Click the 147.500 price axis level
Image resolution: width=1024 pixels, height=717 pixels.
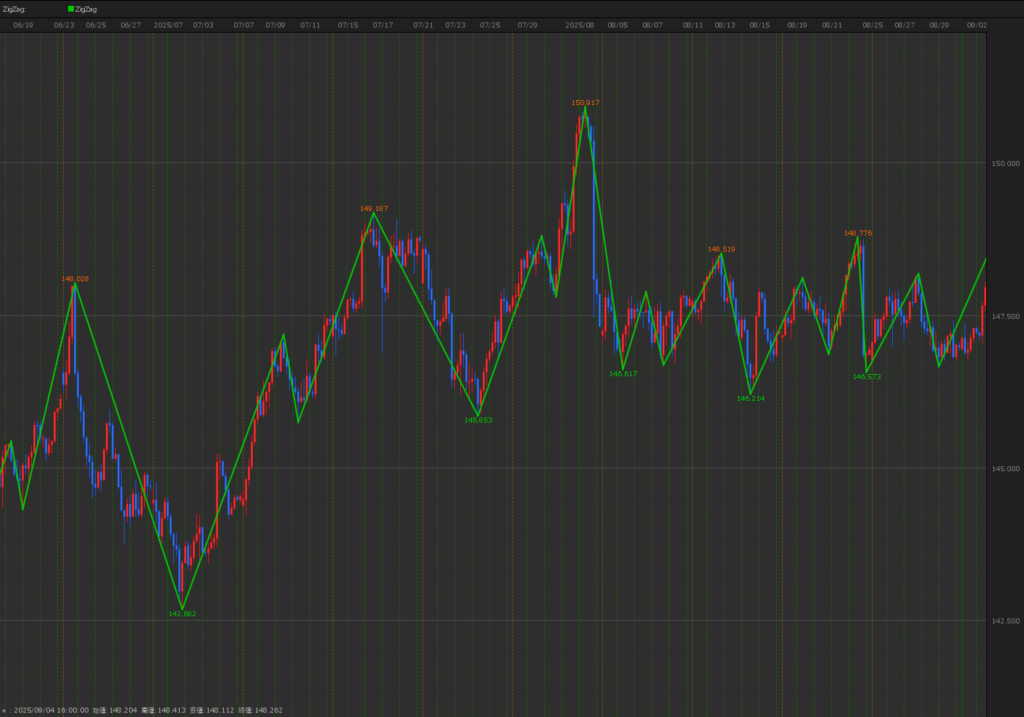pos(1005,316)
